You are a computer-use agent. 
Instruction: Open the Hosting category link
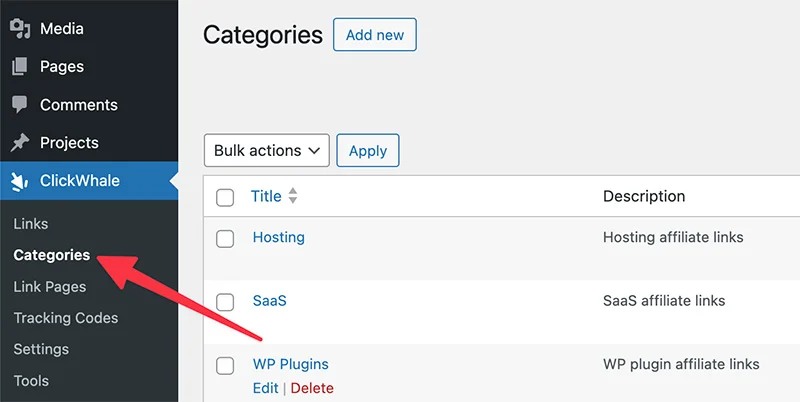pos(278,238)
